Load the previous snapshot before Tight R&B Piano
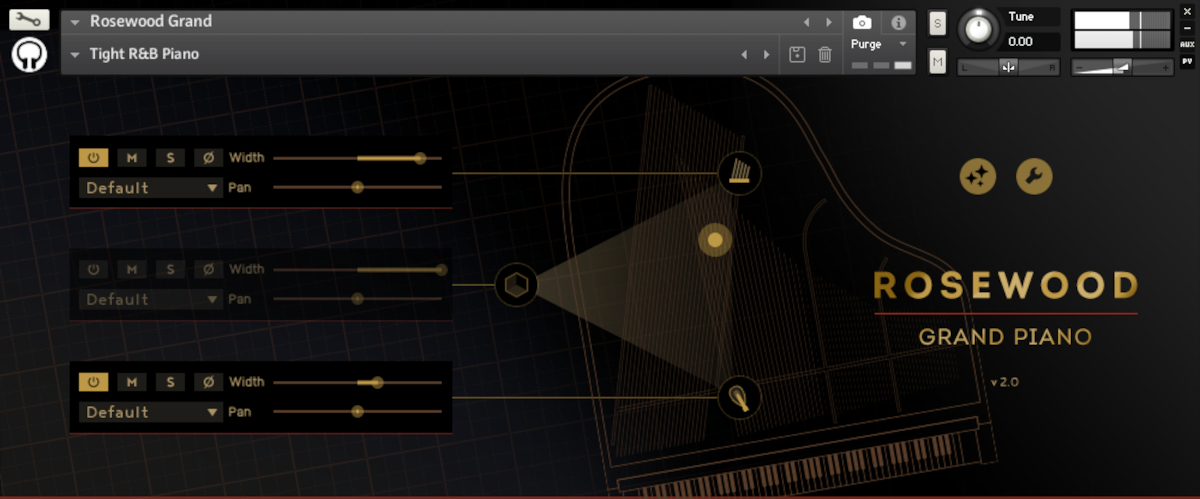 point(744,54)
